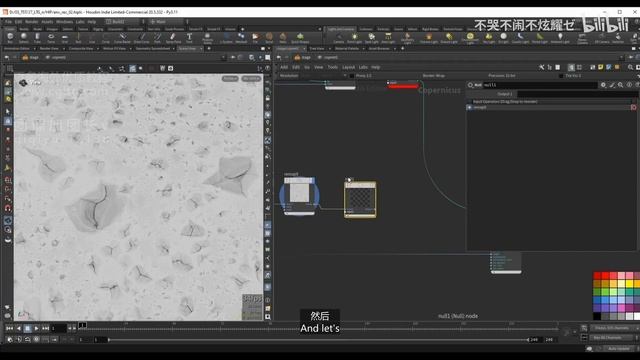
Task: Add an Ambient Light from the shelf
Action: point(560,38)
